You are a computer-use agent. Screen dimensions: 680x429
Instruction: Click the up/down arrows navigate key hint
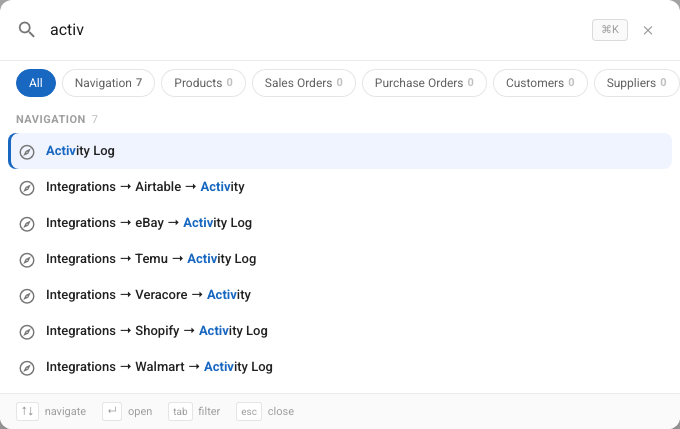[x=27, y=411]
